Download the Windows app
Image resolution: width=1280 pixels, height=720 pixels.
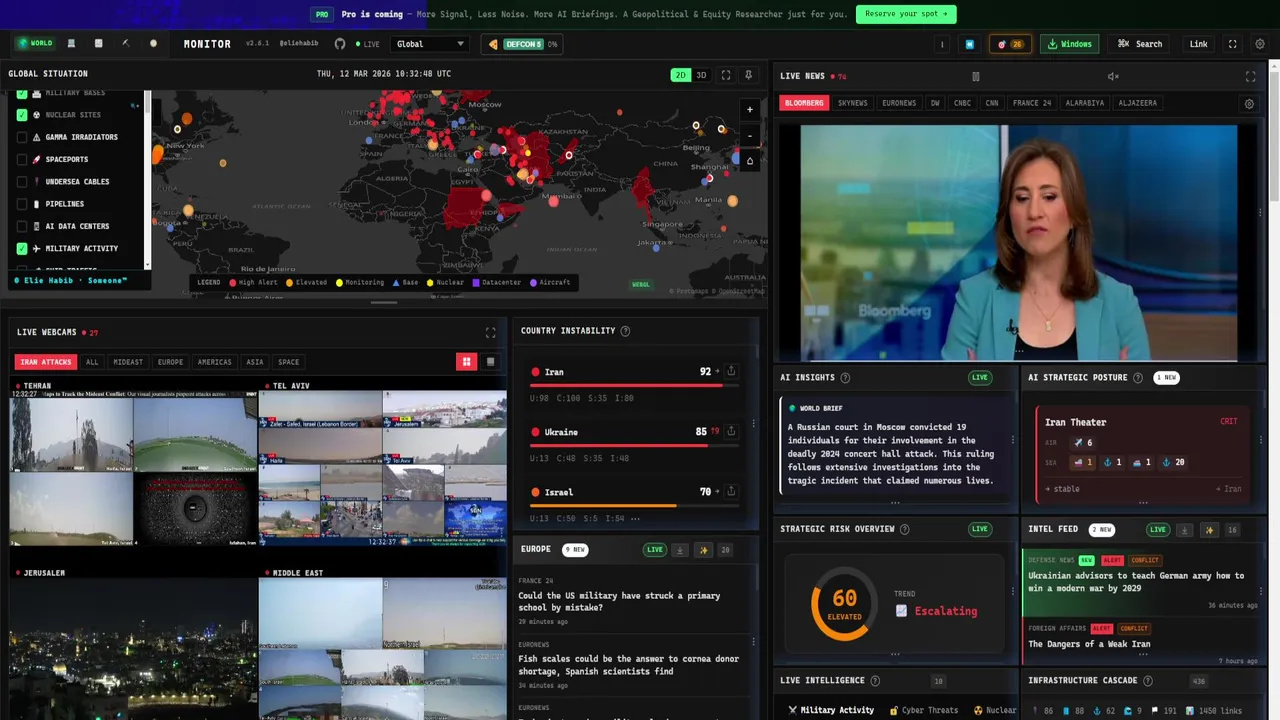click(x=1070, y=44)
